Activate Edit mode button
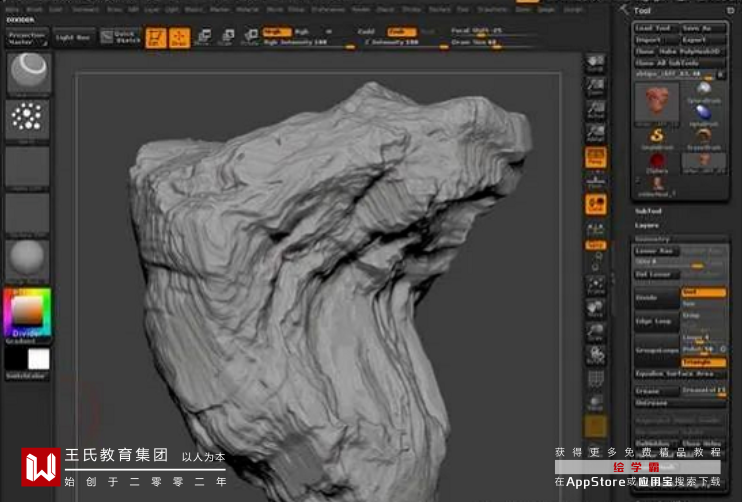This screenshot has width=742, height=502. [156, 37]
